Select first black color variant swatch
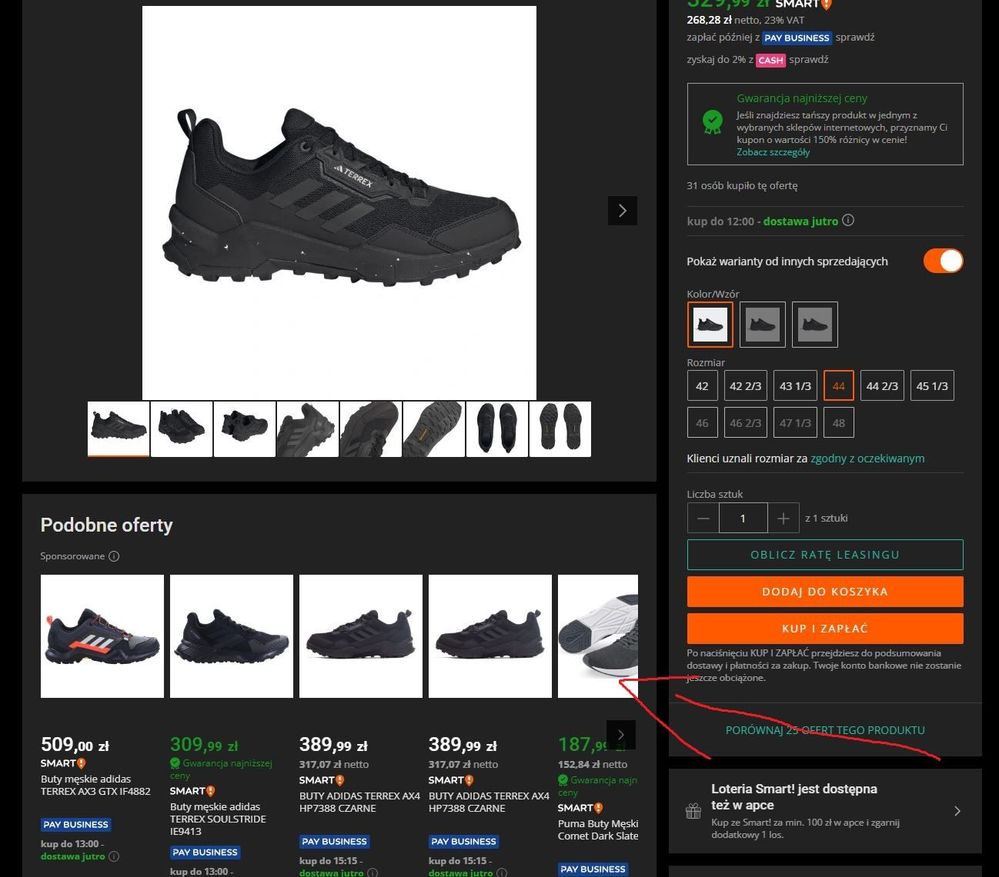The width and height of the screenshot is (999, 877). (710, 324)
